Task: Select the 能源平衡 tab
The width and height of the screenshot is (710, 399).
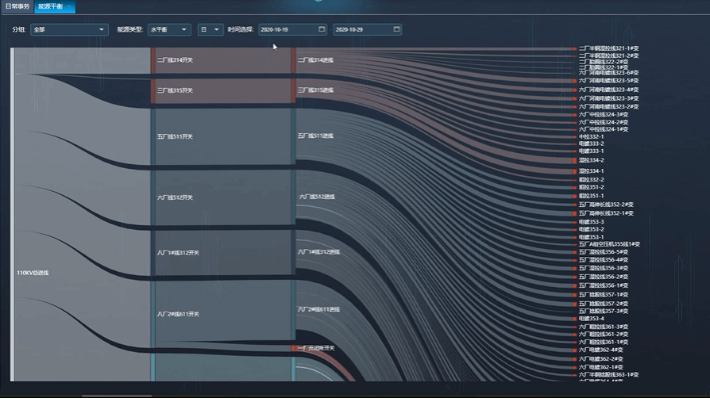Action: (54, 6)
